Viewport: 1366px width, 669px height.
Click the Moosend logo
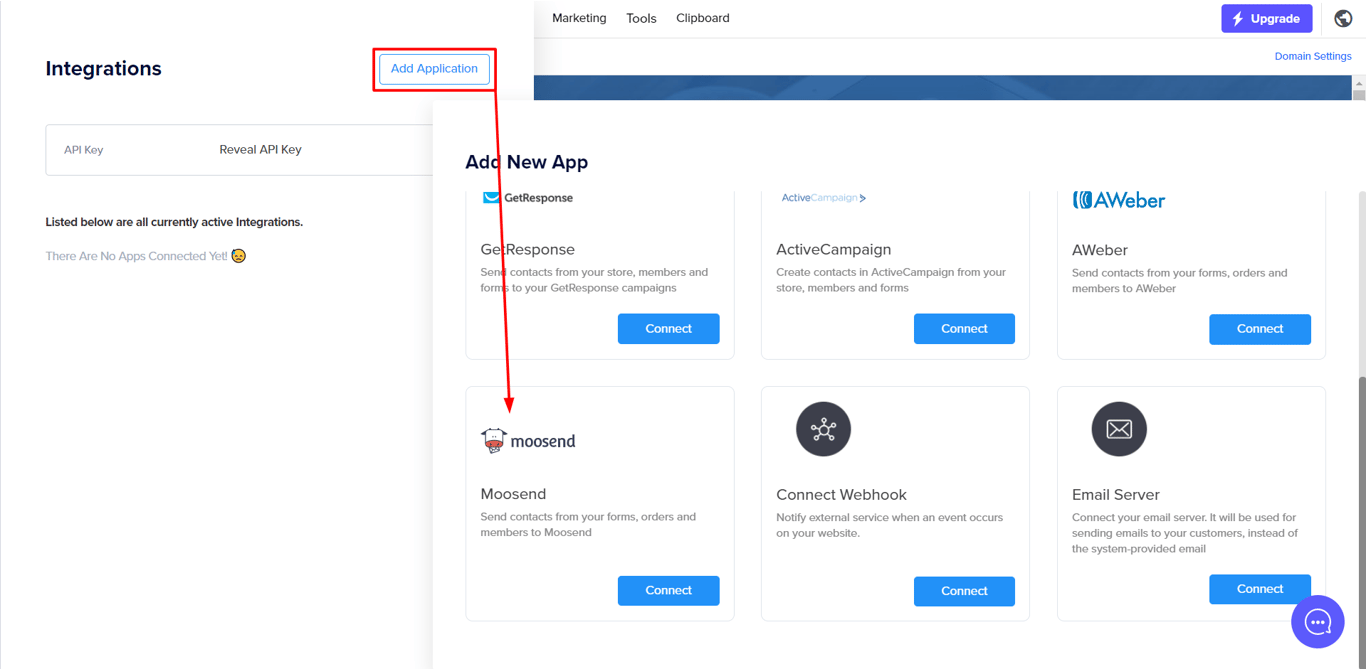tap(528, 440)
